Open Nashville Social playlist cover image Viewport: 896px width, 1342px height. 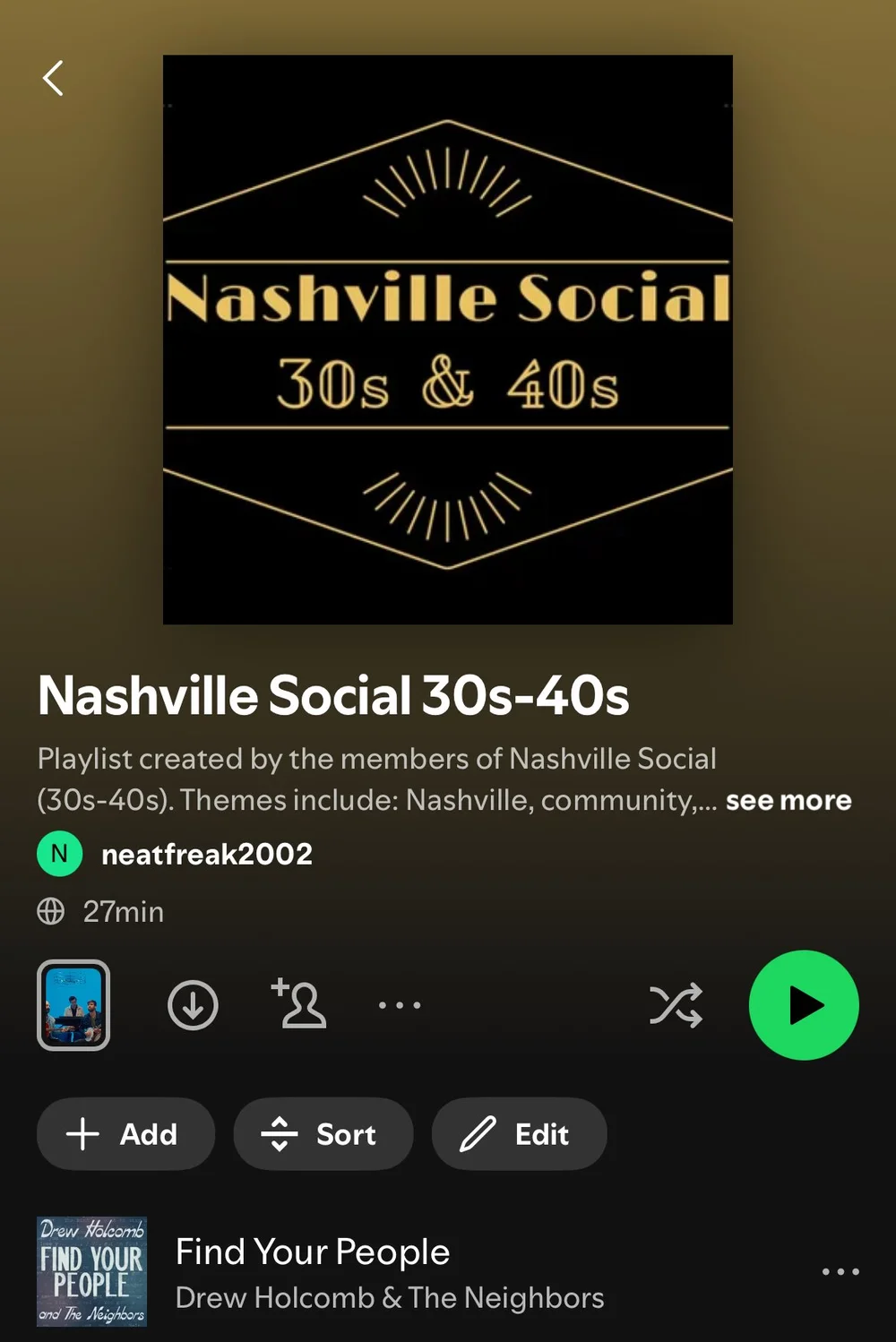click(x=448, y=340)
